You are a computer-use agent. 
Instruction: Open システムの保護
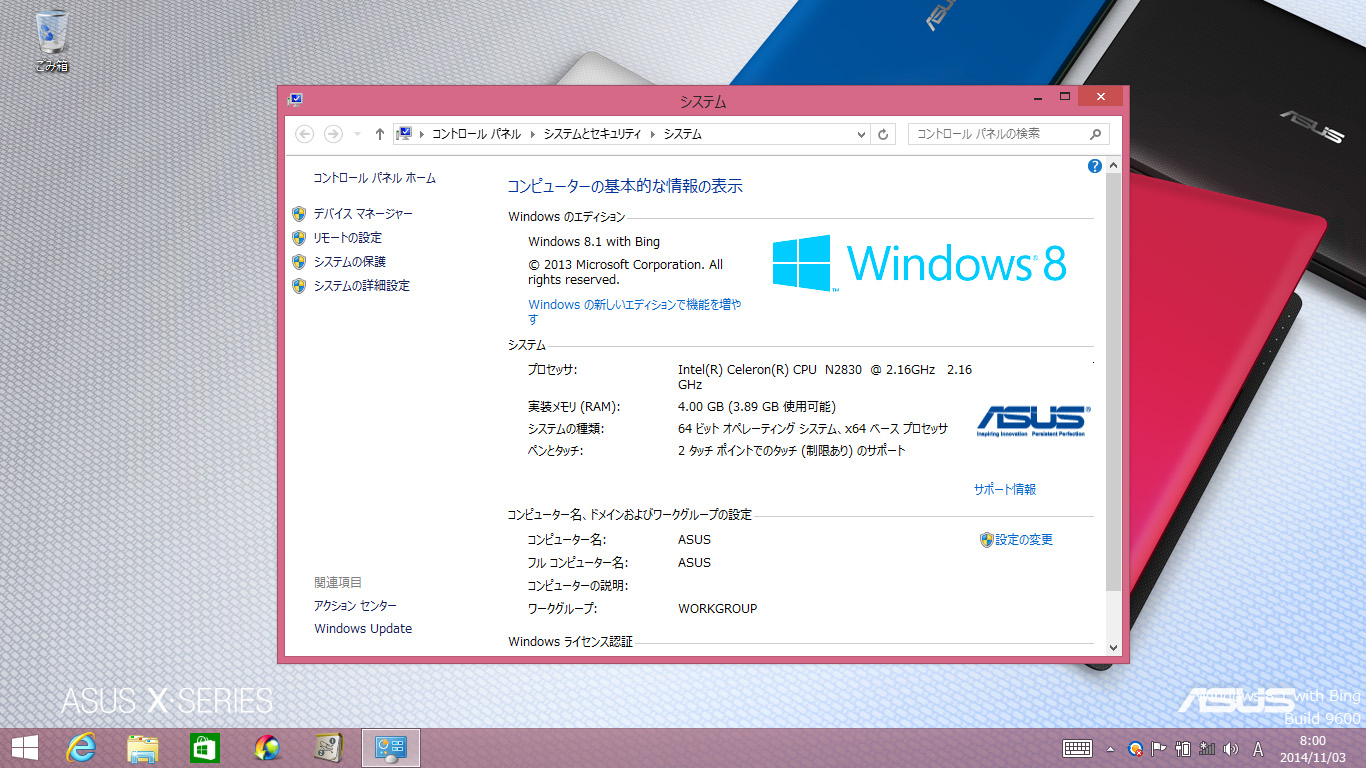pyautogui.click(x=350, y=262)
